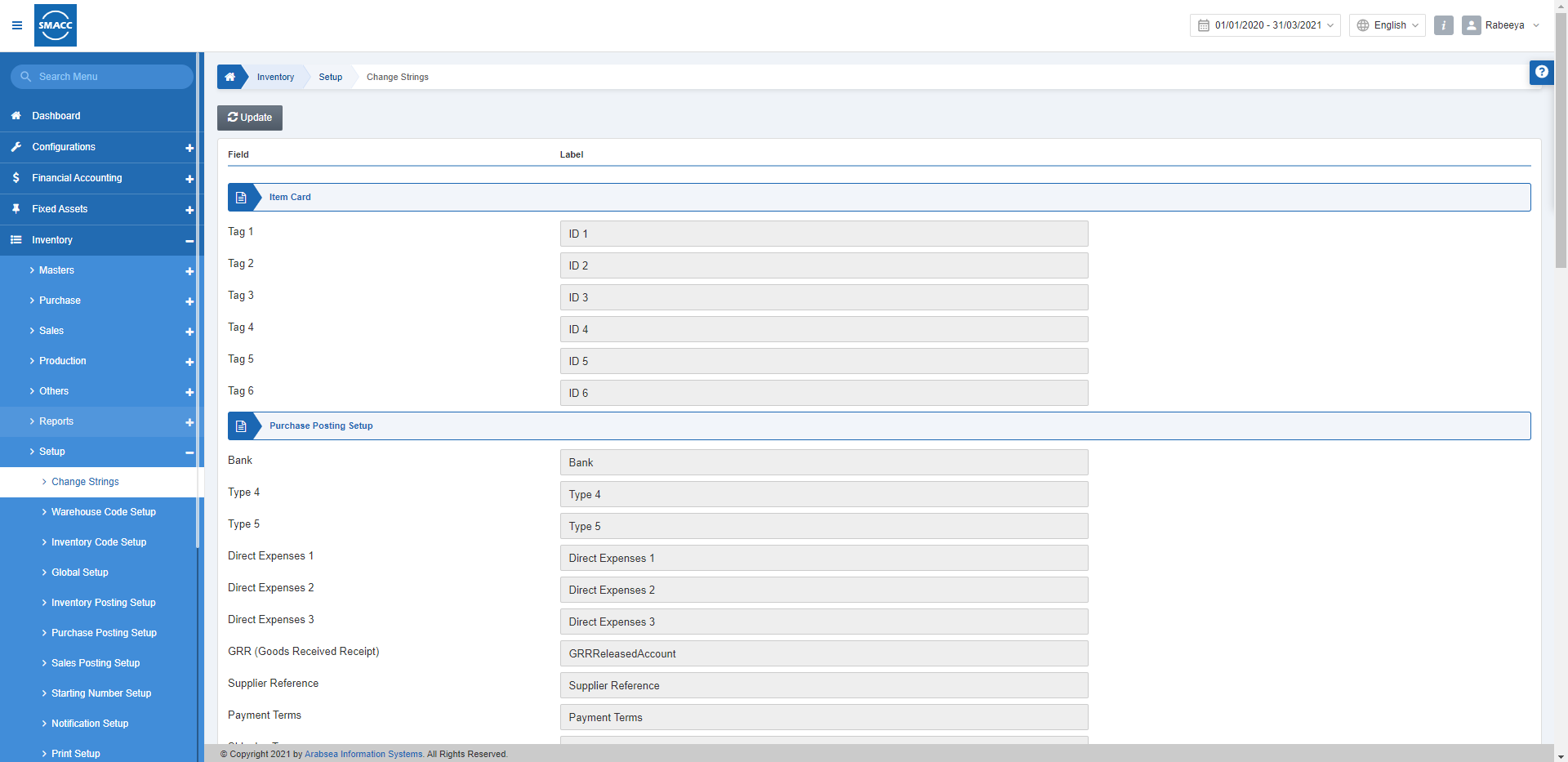This screenshot has height=762, width=1568.
Task: Click the info icon in header
Action: pos(1443,25)
